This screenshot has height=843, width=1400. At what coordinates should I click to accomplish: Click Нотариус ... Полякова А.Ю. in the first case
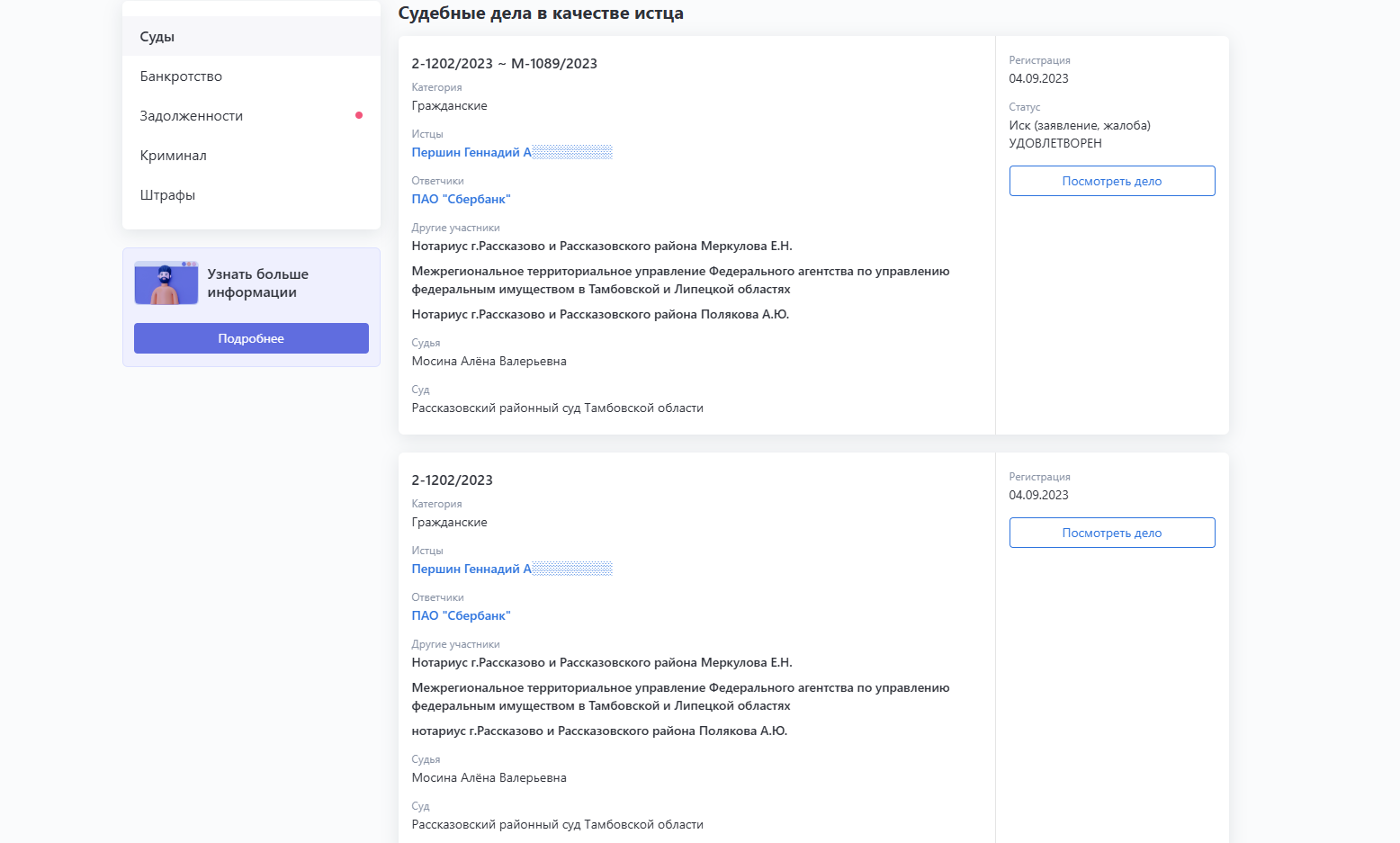pyautogui.click(x=600, y=314)
